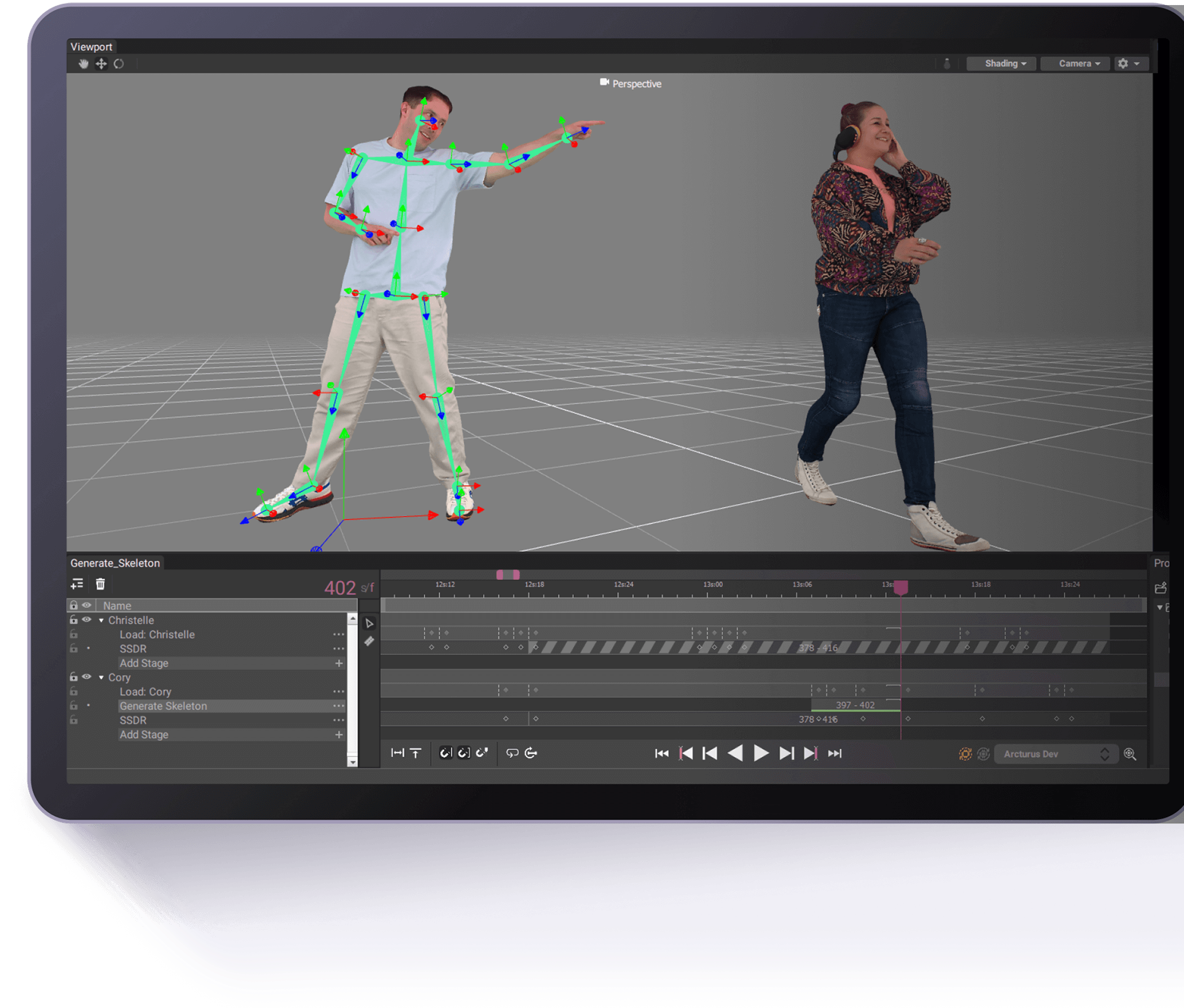Viewport: 1184px width, 1008px height.
Task: Select the arrow pointer tool beside track list
Action: (370, 623)
